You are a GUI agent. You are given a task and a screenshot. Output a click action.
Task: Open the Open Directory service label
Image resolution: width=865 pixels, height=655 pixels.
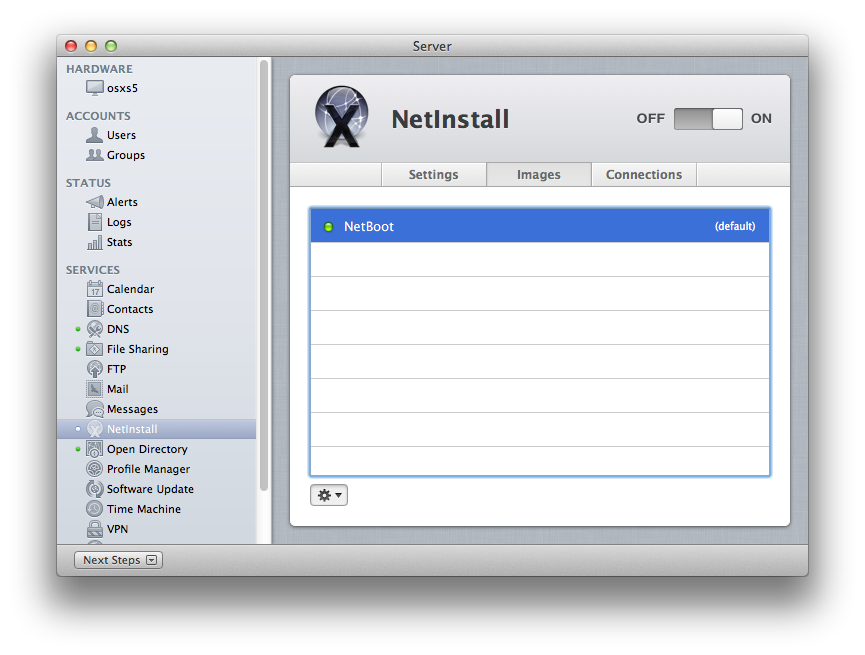(x=147, y=449)
